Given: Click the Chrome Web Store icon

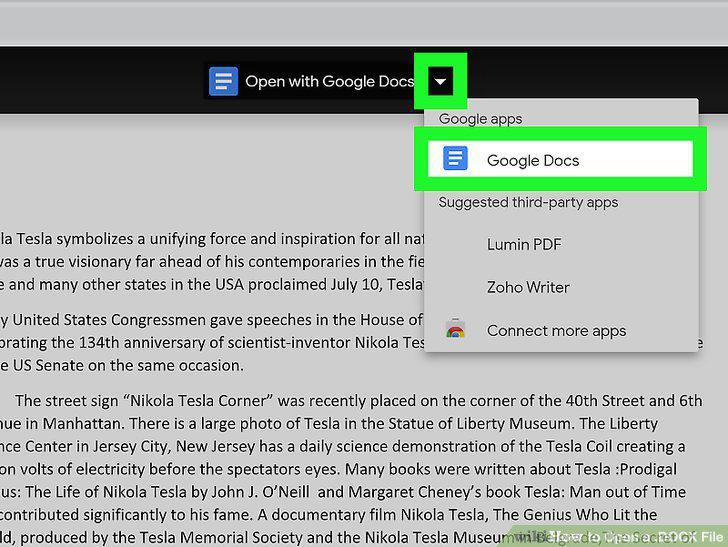Looking at the screenshot, I should coord(455,329).
